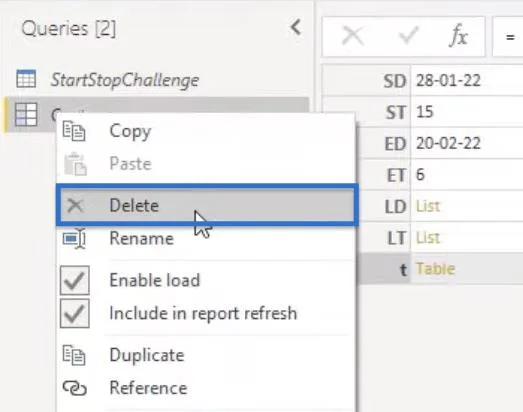The height and width of the screenshot is (412, 523).
Task: Confirm formula with checkmark icon
Action: point(409,35)
